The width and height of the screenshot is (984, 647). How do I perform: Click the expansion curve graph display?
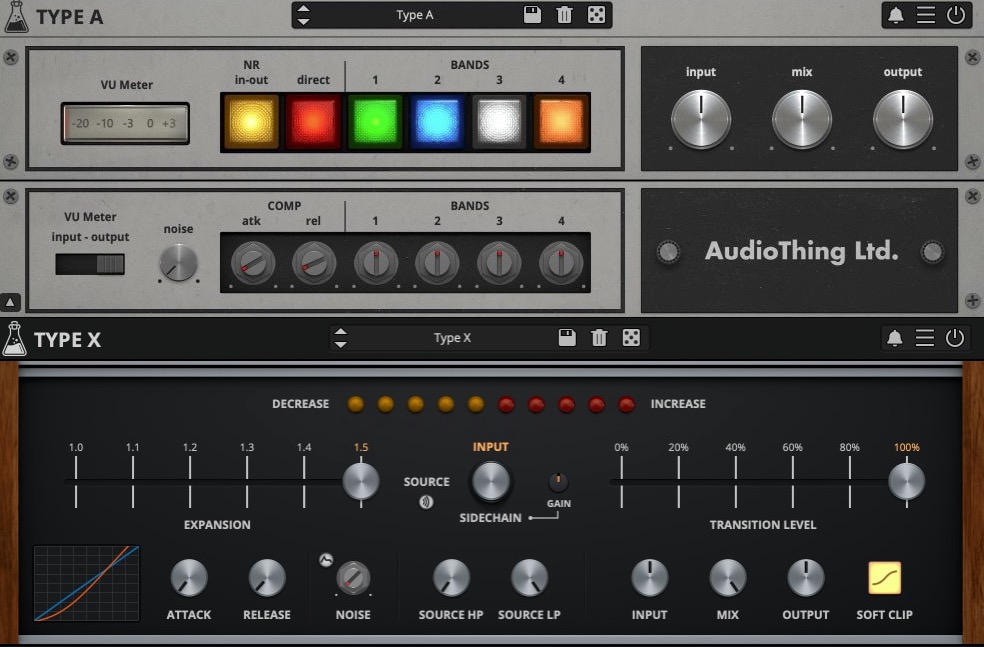tap(87, 583)
